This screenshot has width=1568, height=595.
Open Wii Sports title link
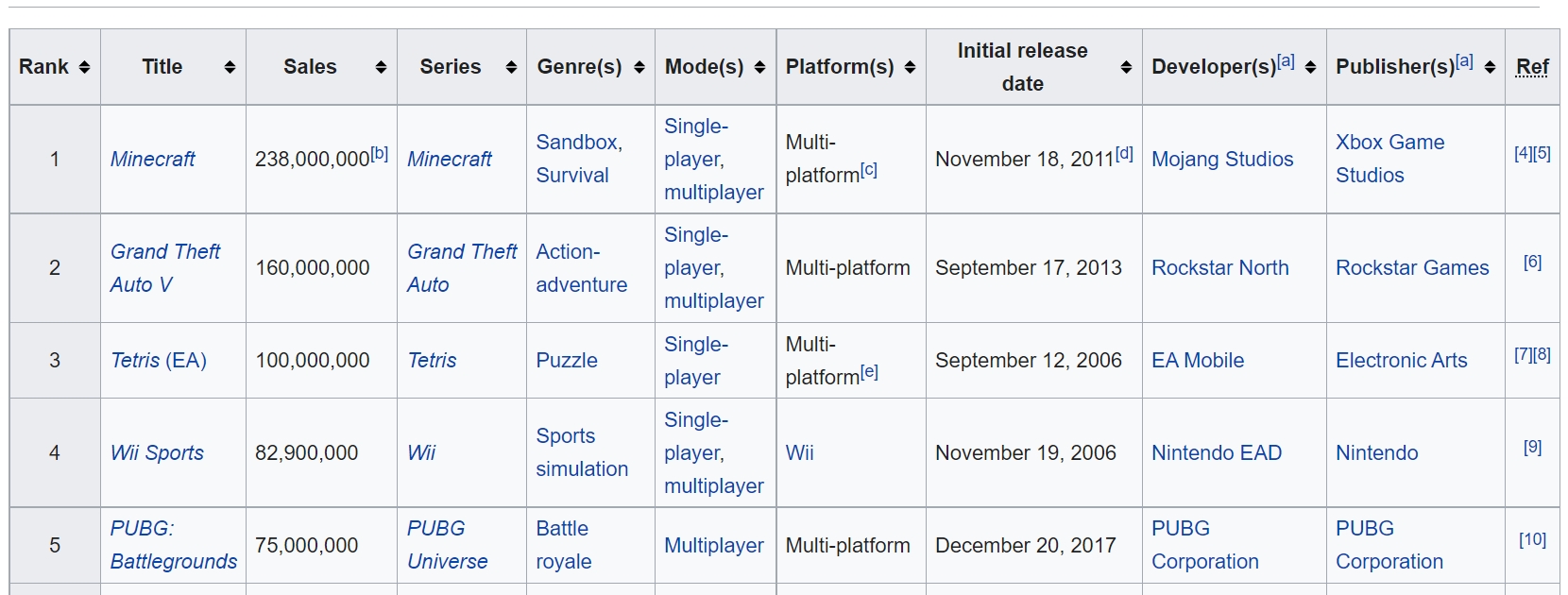(157, 452)
